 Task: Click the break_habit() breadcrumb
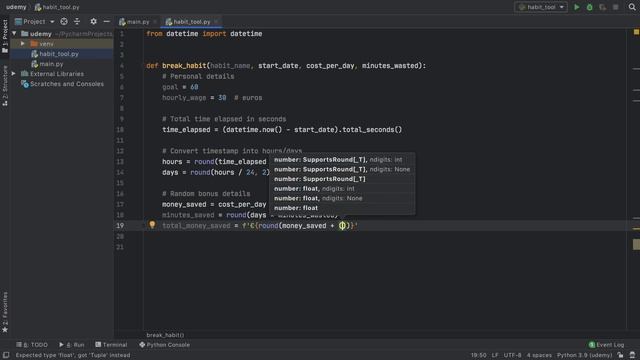coord(165,335)
